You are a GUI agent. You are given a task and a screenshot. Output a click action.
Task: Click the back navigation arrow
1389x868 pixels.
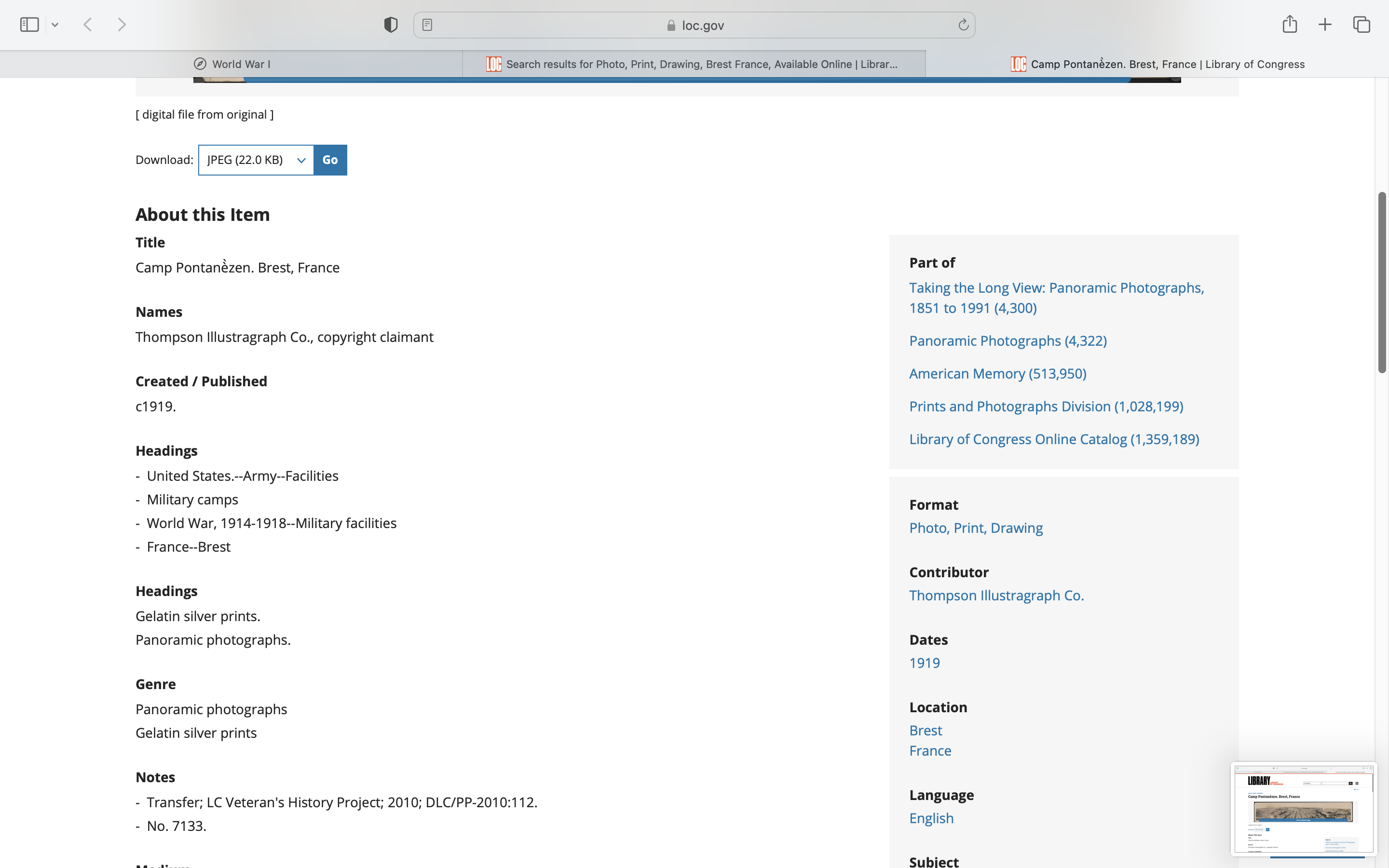pyautogui.click(x=88, y=25)
